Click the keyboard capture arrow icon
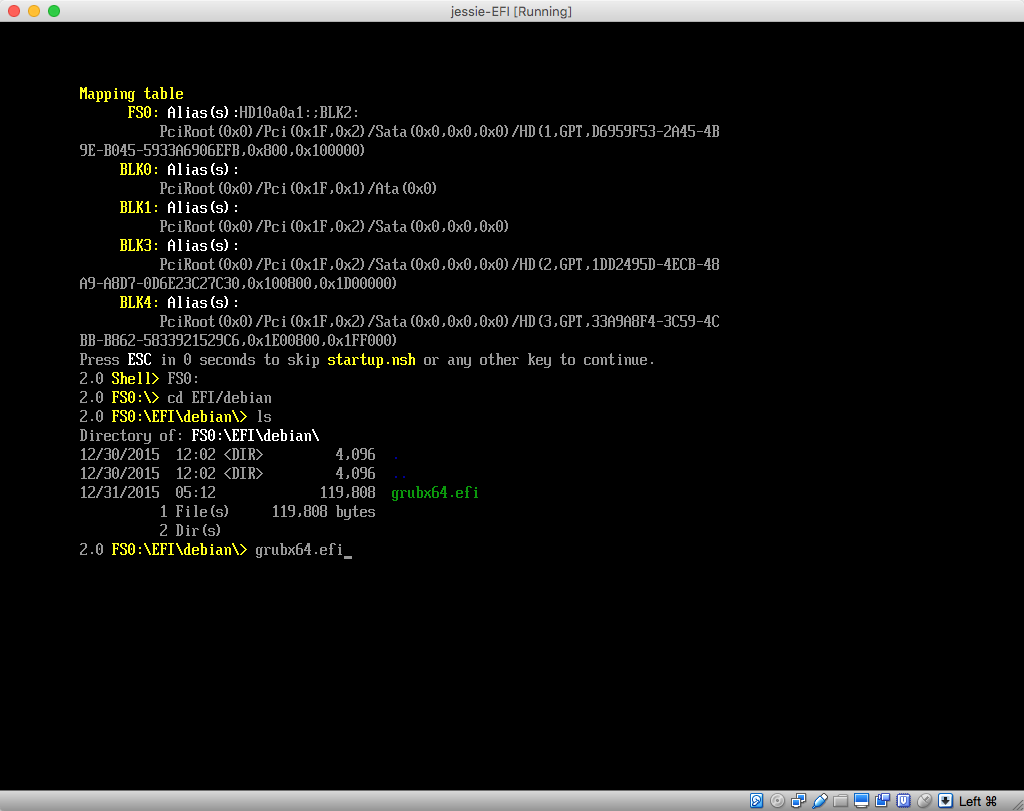 coord(945,801)
